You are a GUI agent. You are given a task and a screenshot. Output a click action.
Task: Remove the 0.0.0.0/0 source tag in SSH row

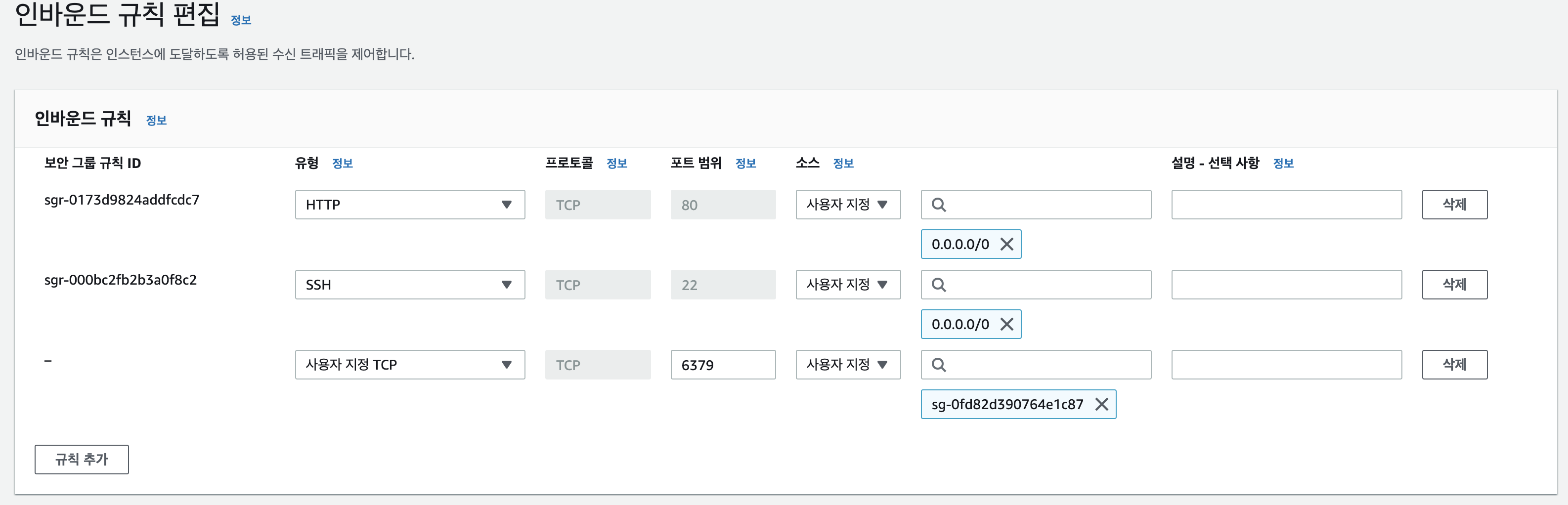(1007, 324)
